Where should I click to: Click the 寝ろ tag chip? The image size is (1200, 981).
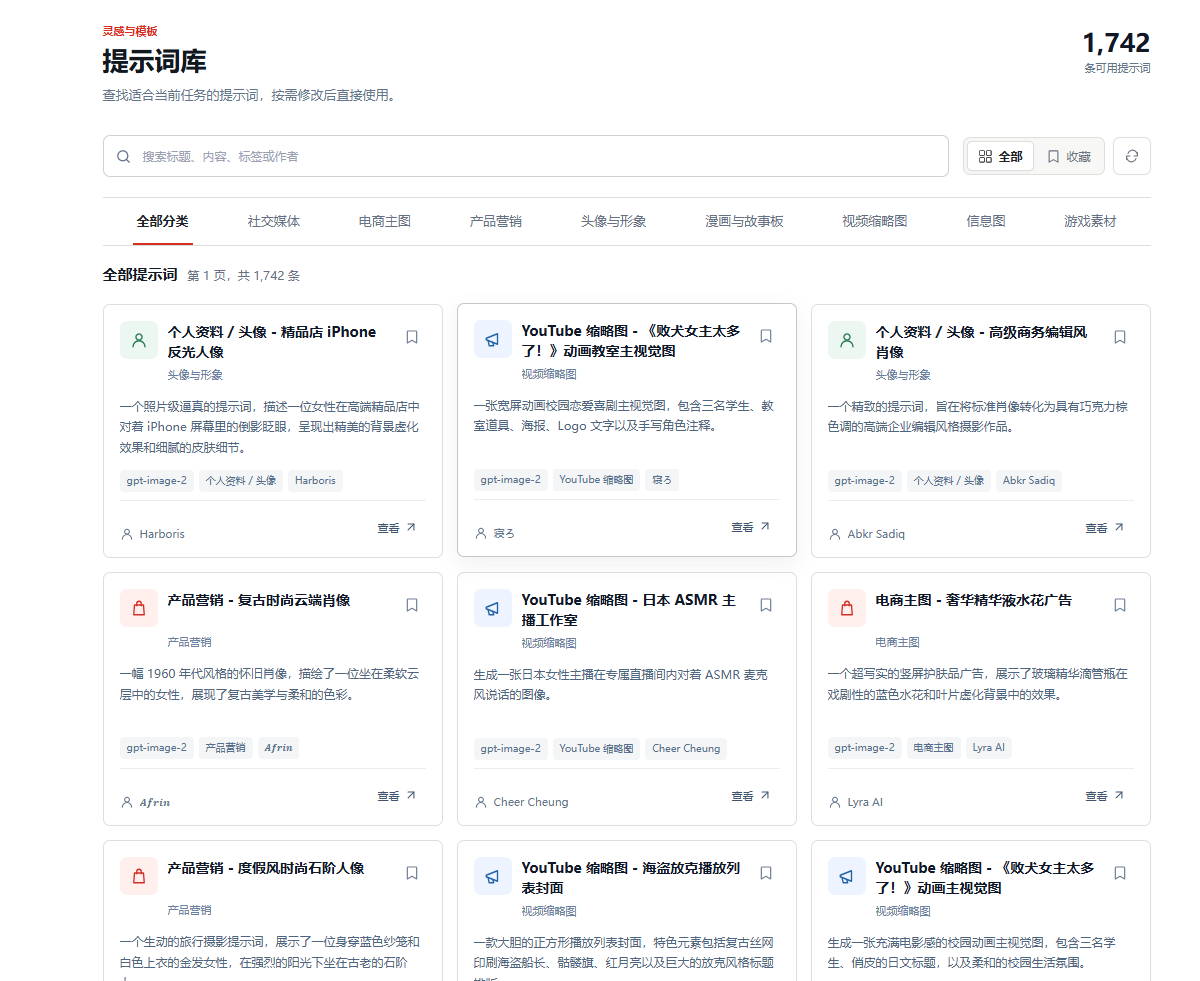(x=661, y=480)
